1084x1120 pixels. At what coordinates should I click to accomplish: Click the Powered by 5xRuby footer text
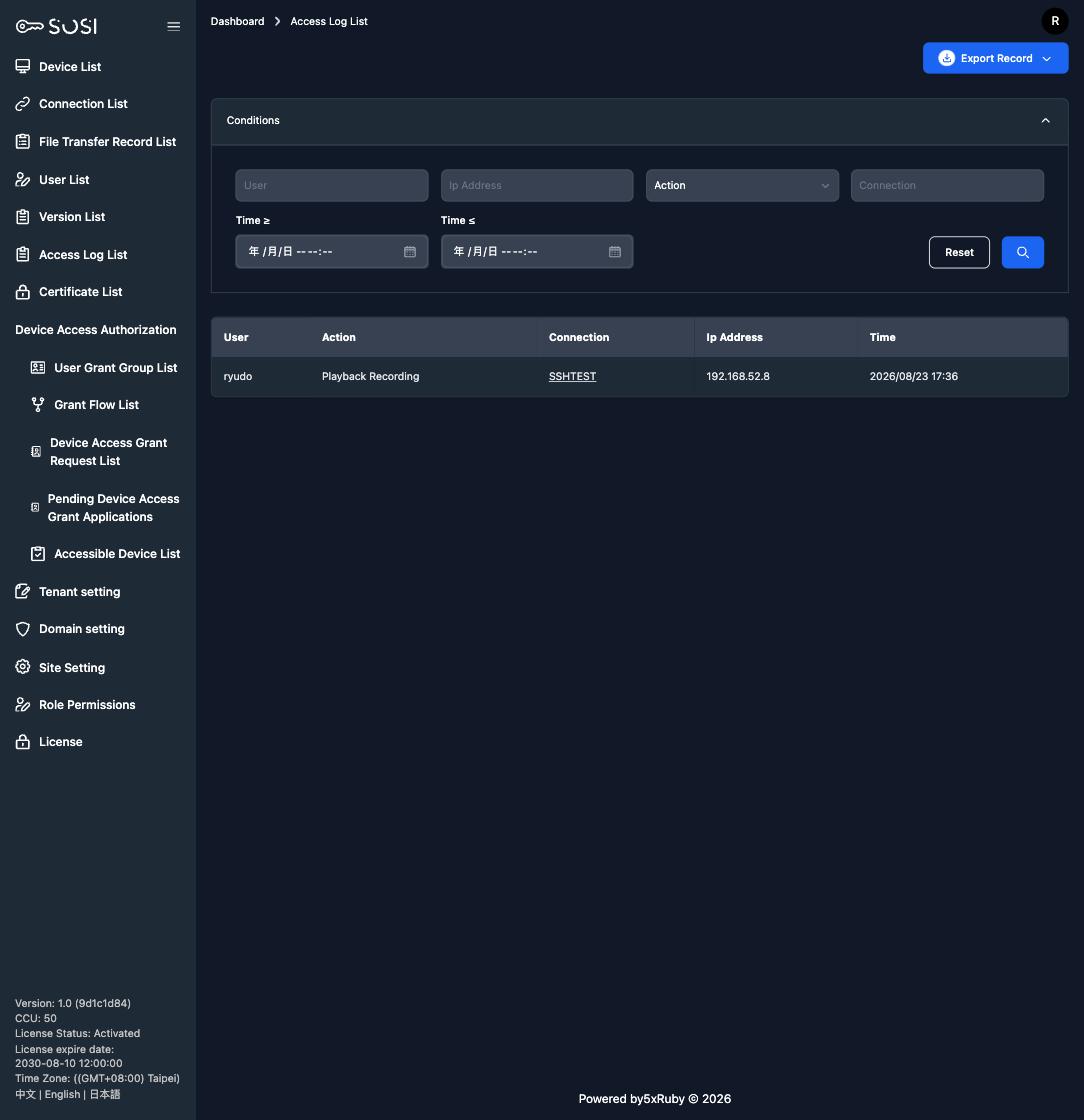point(654,1099)
